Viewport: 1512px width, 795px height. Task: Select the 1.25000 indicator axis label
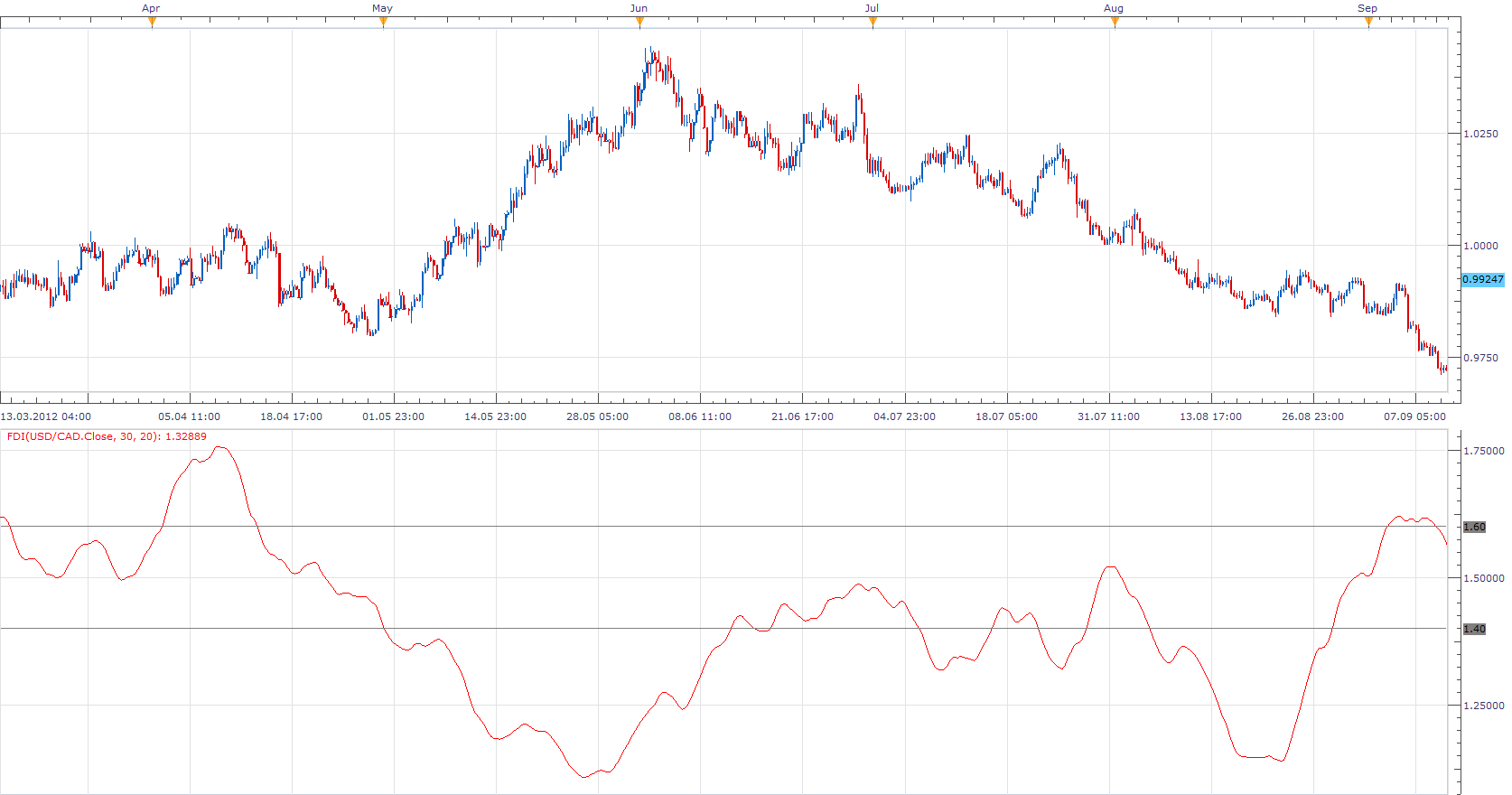coord(1484,706)
